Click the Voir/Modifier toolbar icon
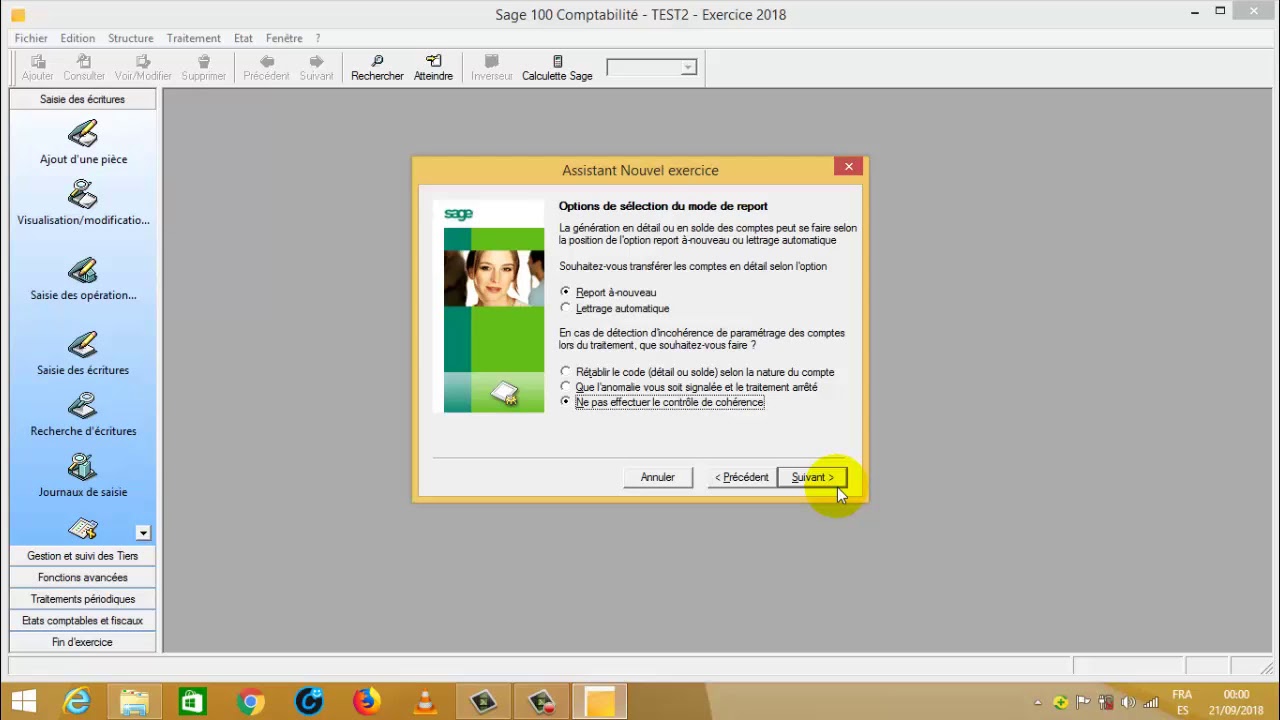Viewport: 1280px width, 720px height. [143, 68]
